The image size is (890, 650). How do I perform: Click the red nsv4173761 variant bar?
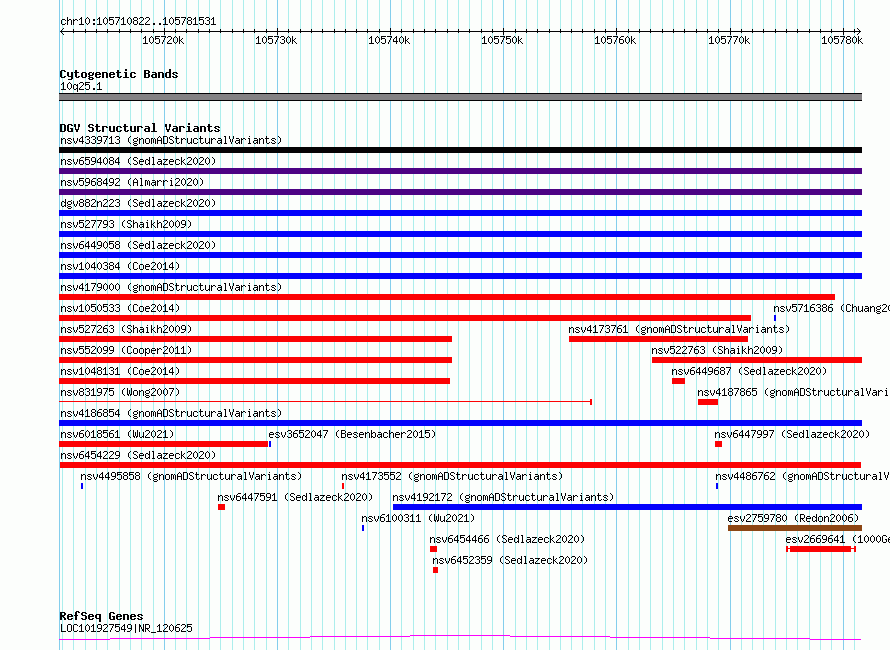pyautogui.click(x=658, y=339)
